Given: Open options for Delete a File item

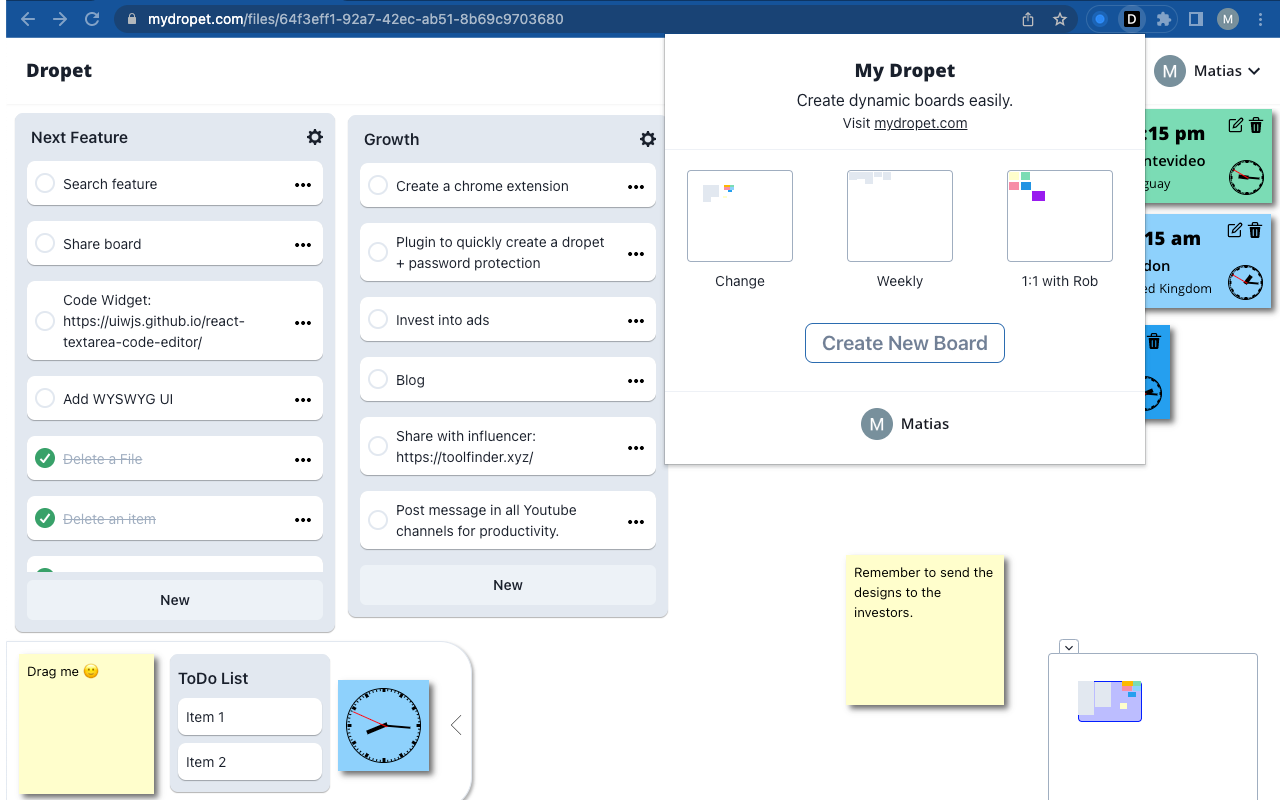Looking at the screenshot, I should click(x=303, y=460).
